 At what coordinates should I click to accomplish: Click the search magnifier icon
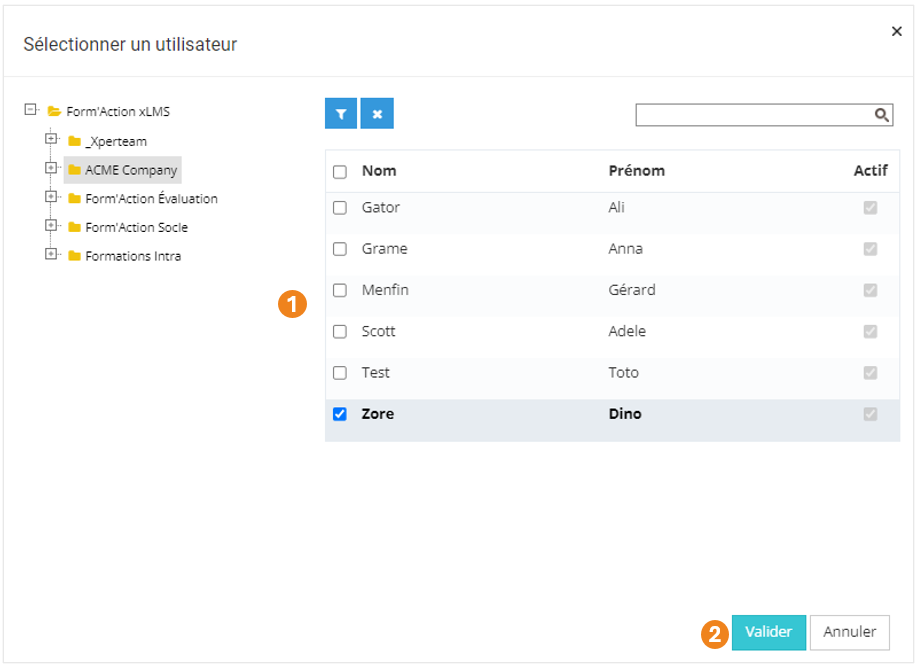(x=882, y=115)
